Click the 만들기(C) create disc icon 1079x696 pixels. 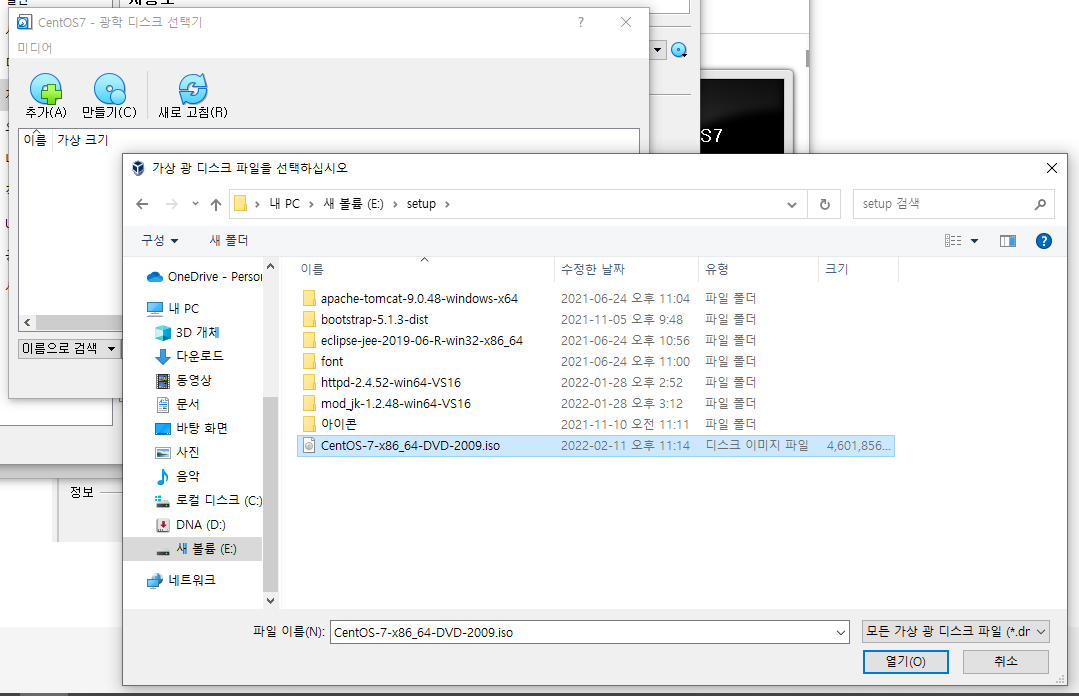pos(108,89)
